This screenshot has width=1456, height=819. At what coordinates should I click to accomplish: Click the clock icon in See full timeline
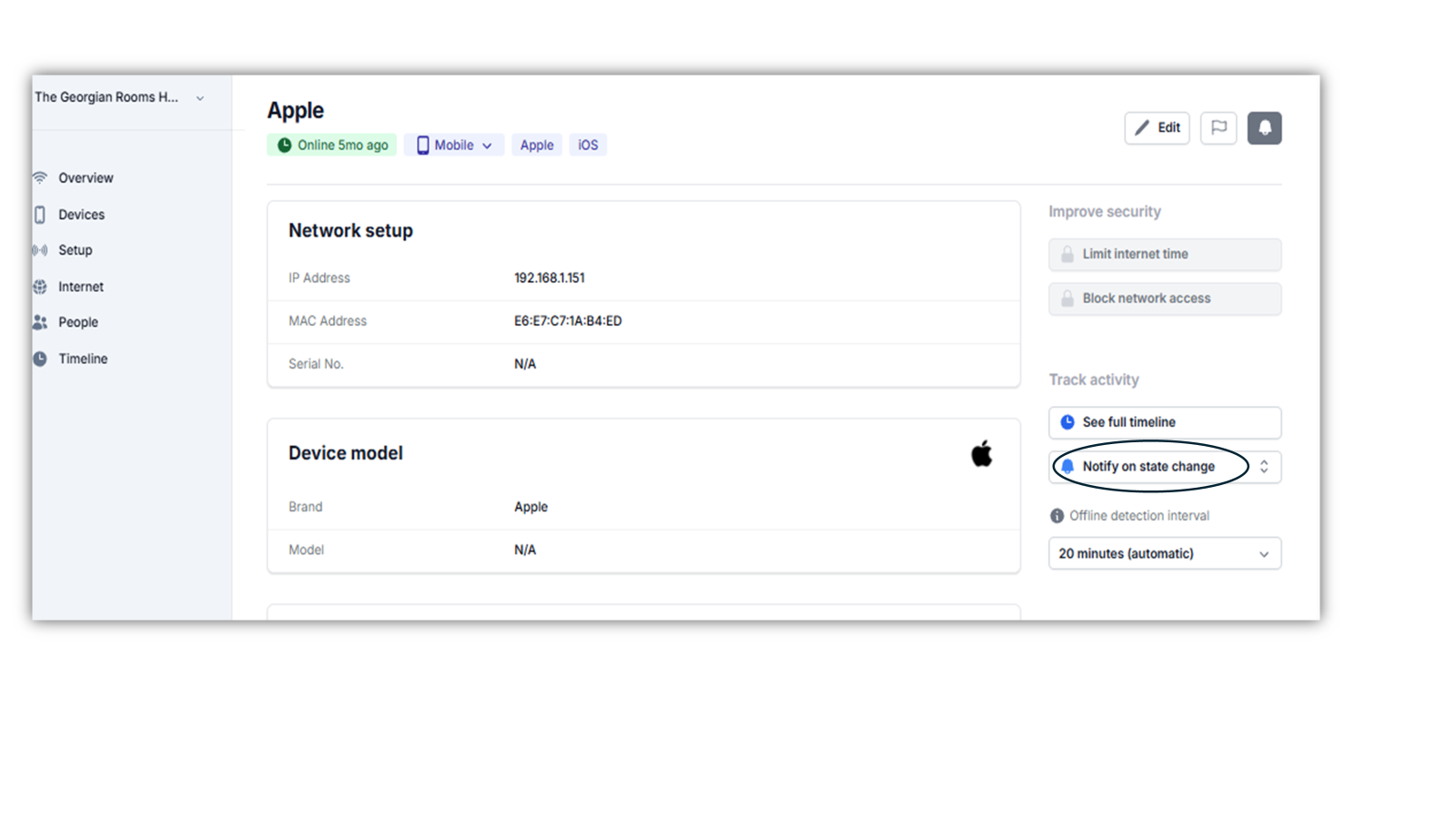1067,422
